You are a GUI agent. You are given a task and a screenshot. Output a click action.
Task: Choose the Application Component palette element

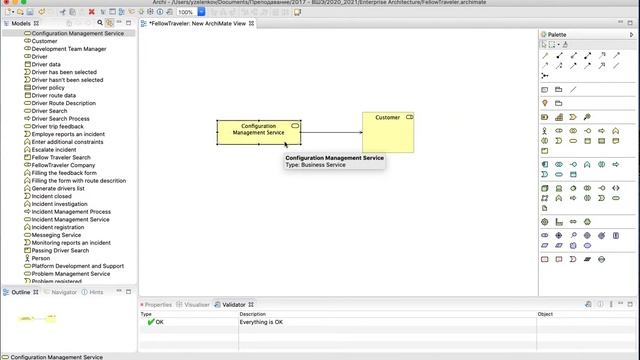point(545,164)
